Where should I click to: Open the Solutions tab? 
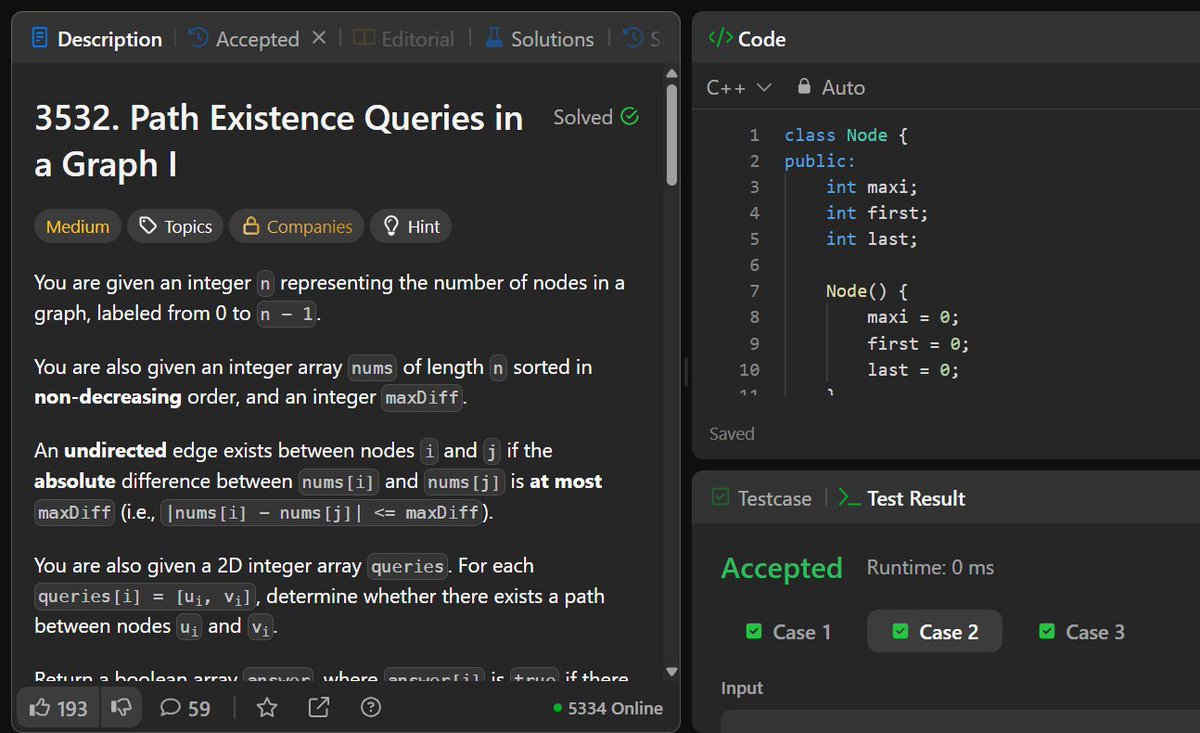click(539, 39)
